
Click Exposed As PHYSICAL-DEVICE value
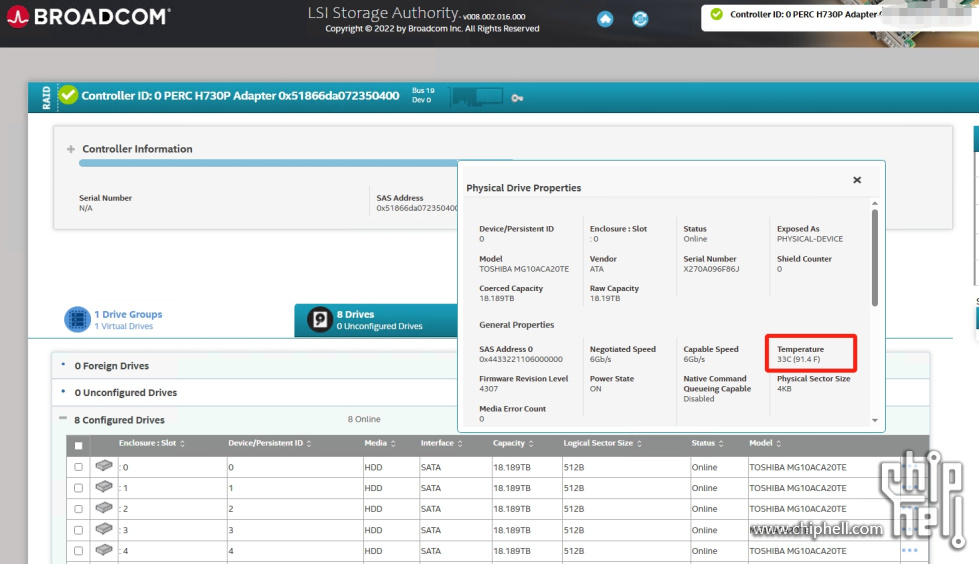[810, 239]
